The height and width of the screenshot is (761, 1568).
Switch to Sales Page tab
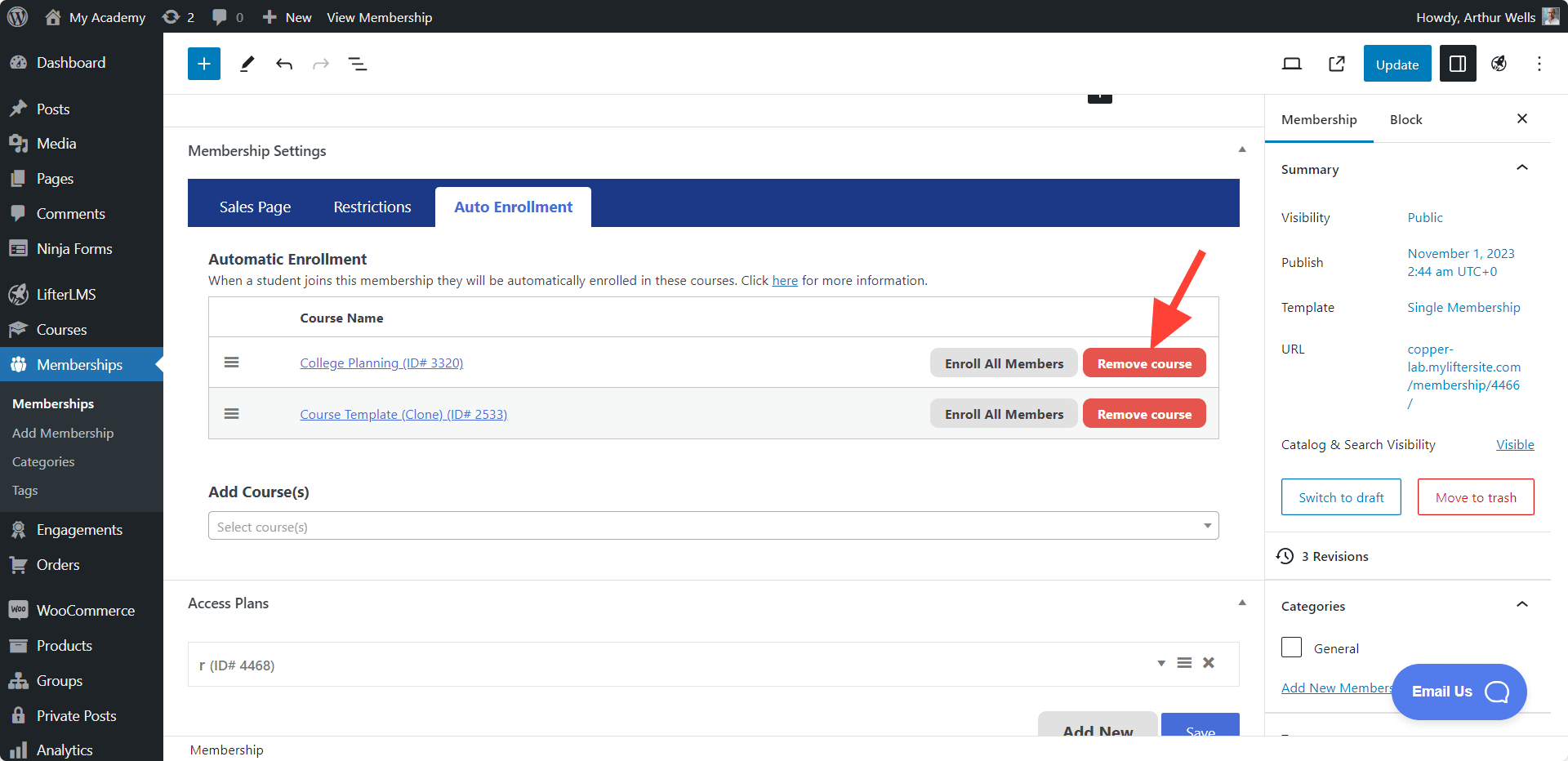[255, 207]
